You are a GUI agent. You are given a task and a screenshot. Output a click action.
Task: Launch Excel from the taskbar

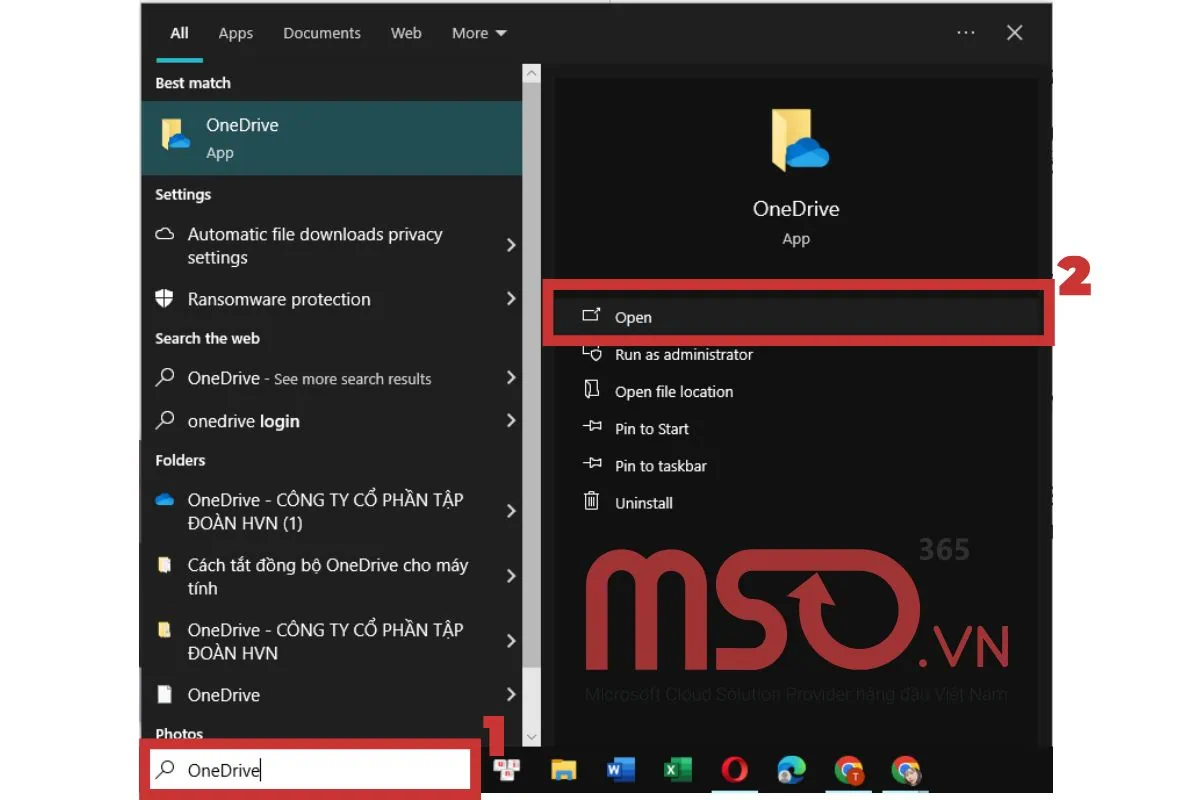click(x=678, y=769)
